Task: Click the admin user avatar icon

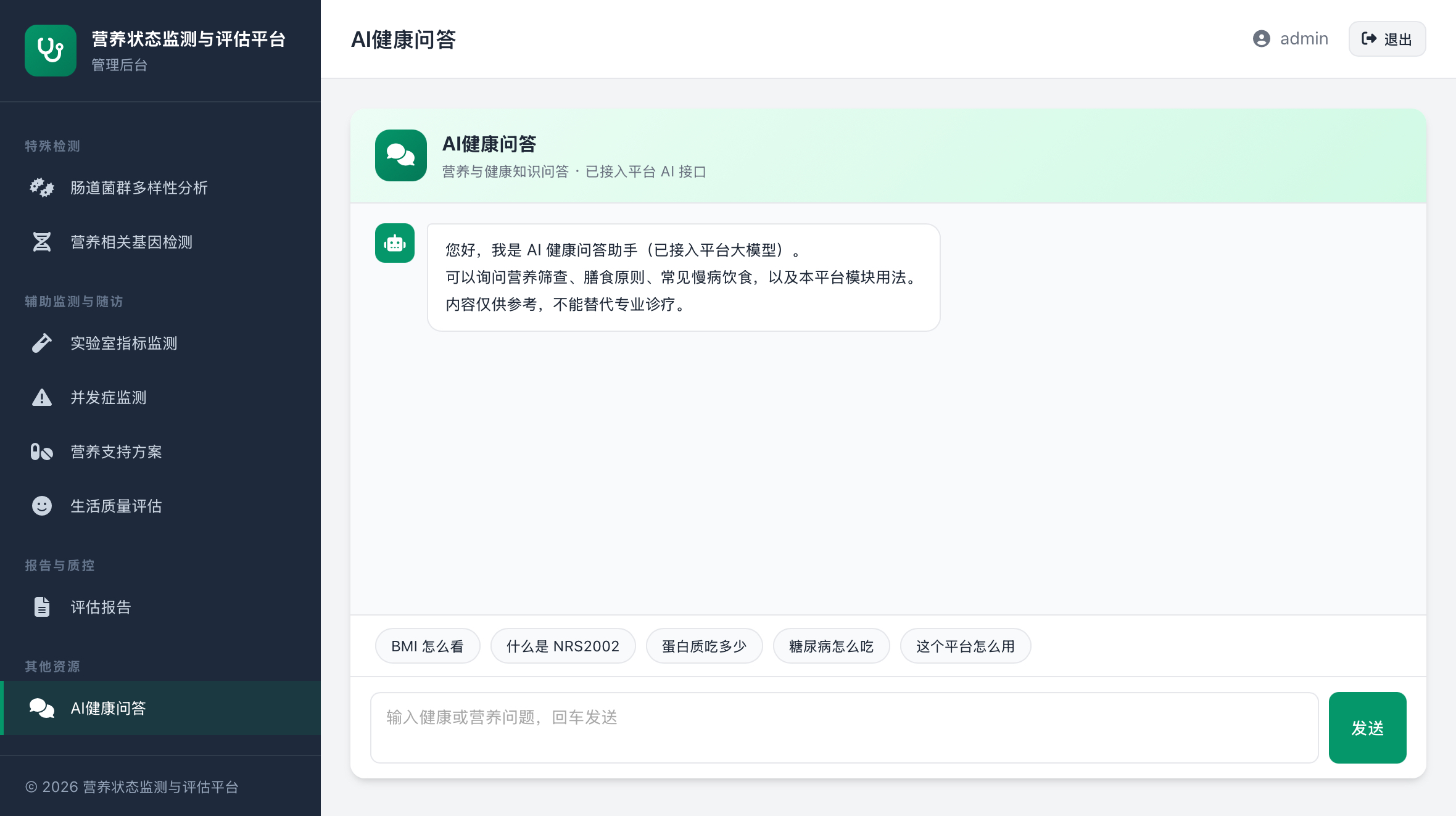Action: (x=1262, y=39)
